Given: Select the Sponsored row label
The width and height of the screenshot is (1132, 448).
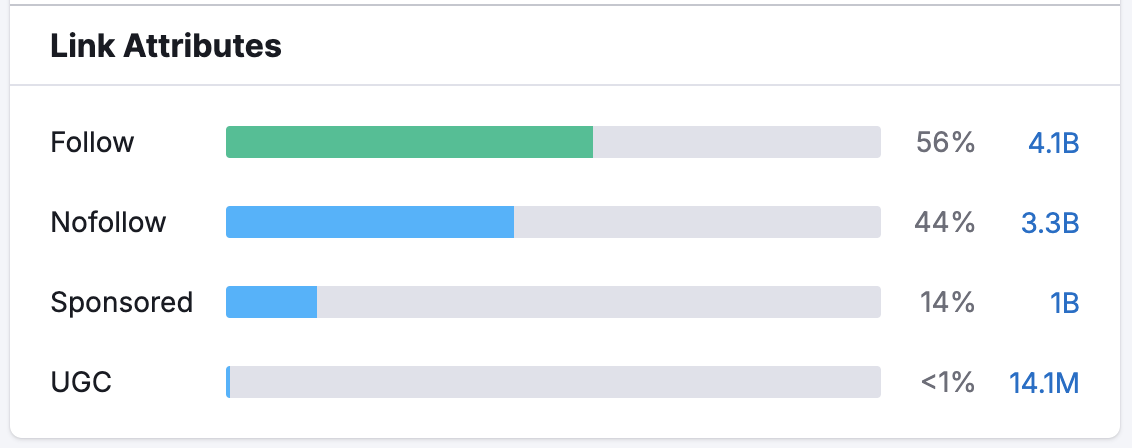Looking at the screenshot, I should click(x=121, y=303).
